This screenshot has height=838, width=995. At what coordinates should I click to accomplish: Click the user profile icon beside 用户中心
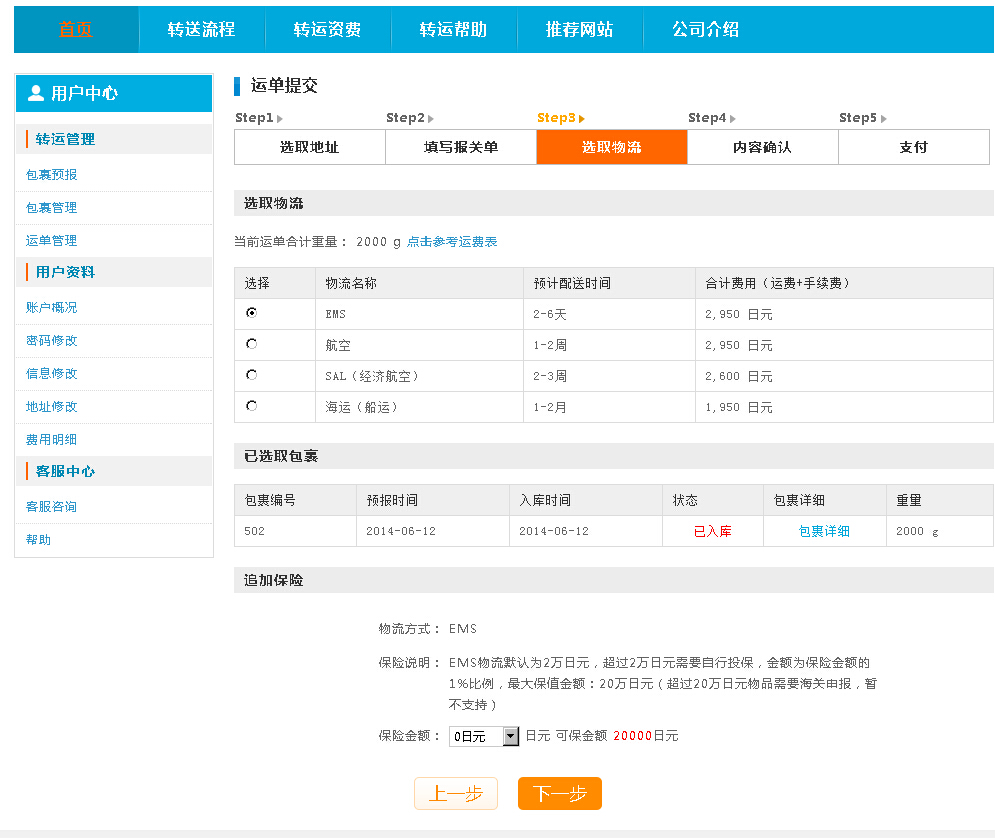pyautogui.click(x=35, y=93)
